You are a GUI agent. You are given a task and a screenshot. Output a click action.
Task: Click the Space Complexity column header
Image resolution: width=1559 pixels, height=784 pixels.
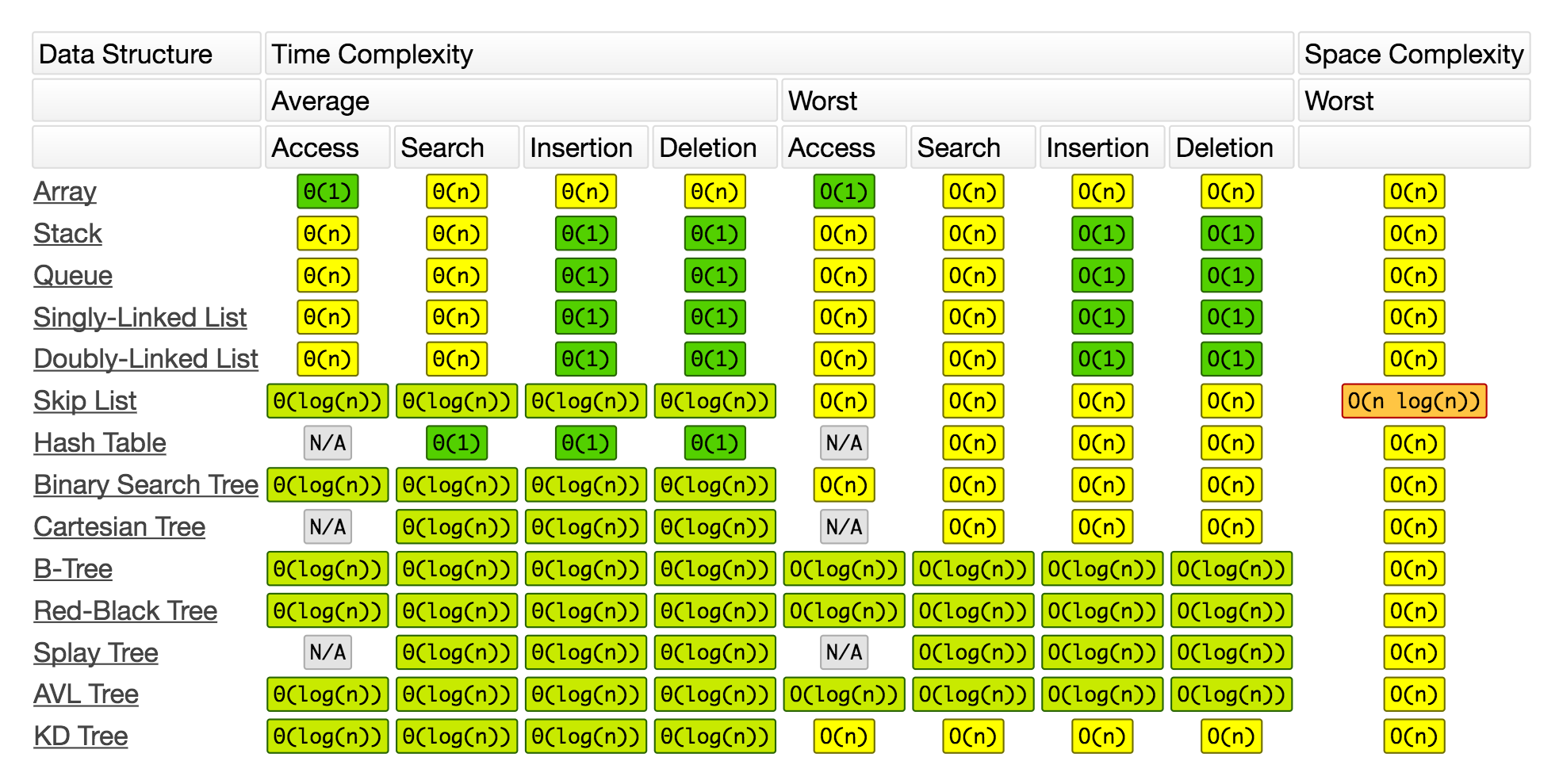pos(1414,54)
